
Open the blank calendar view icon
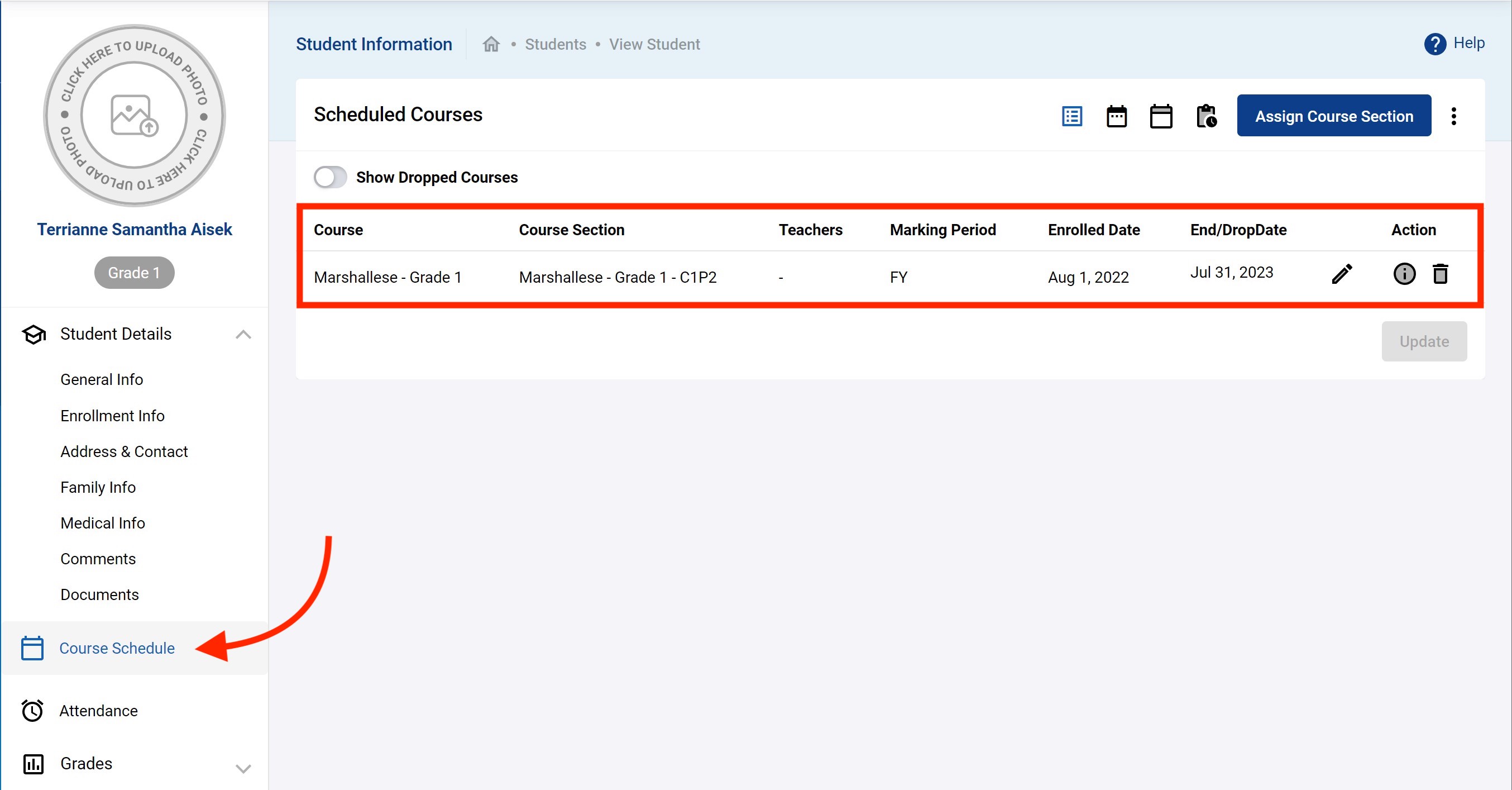pyautogui.click(x=1160, y=116)
